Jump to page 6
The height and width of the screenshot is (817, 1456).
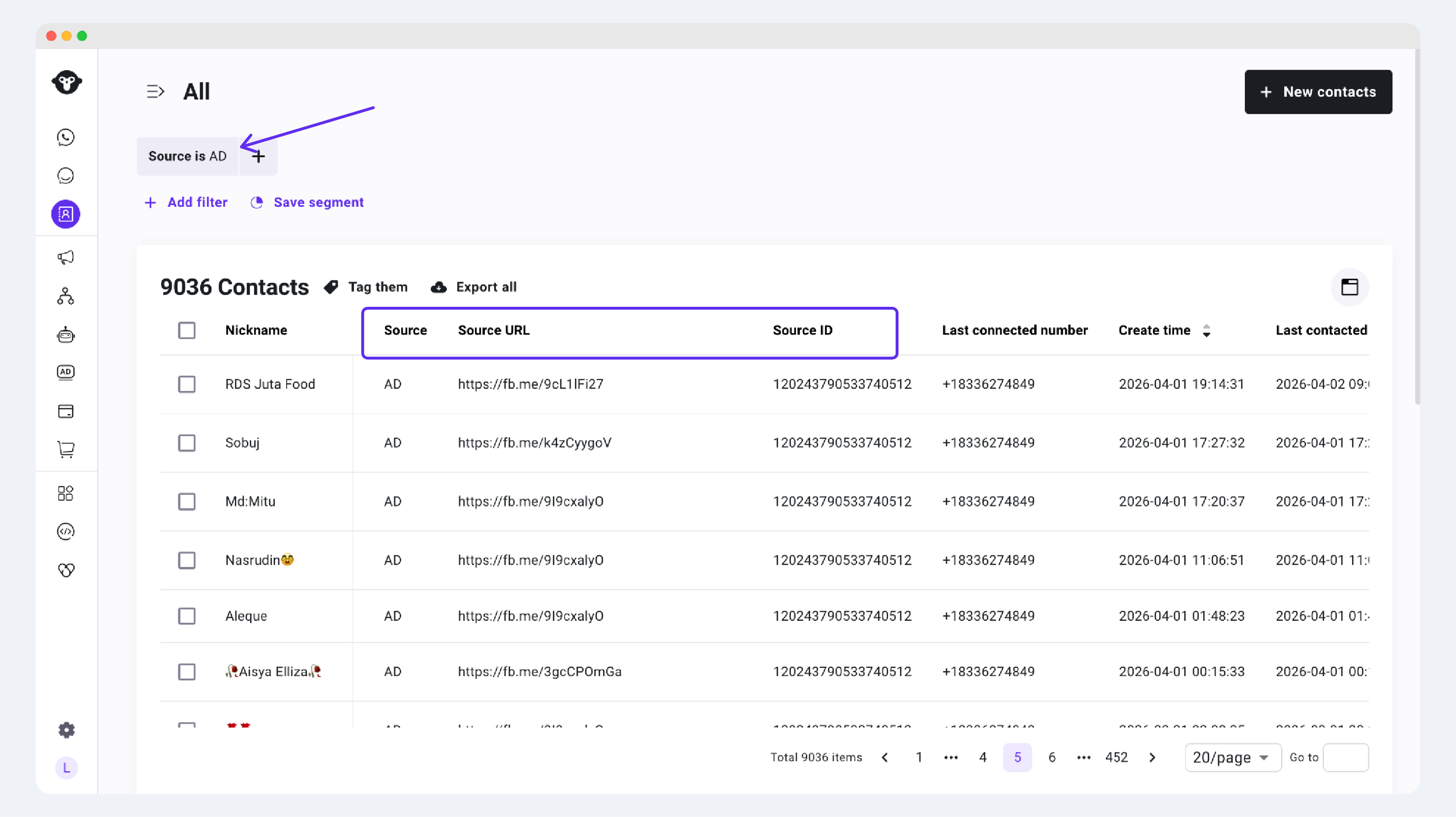pyautogui.click(x=1052, y=758)
